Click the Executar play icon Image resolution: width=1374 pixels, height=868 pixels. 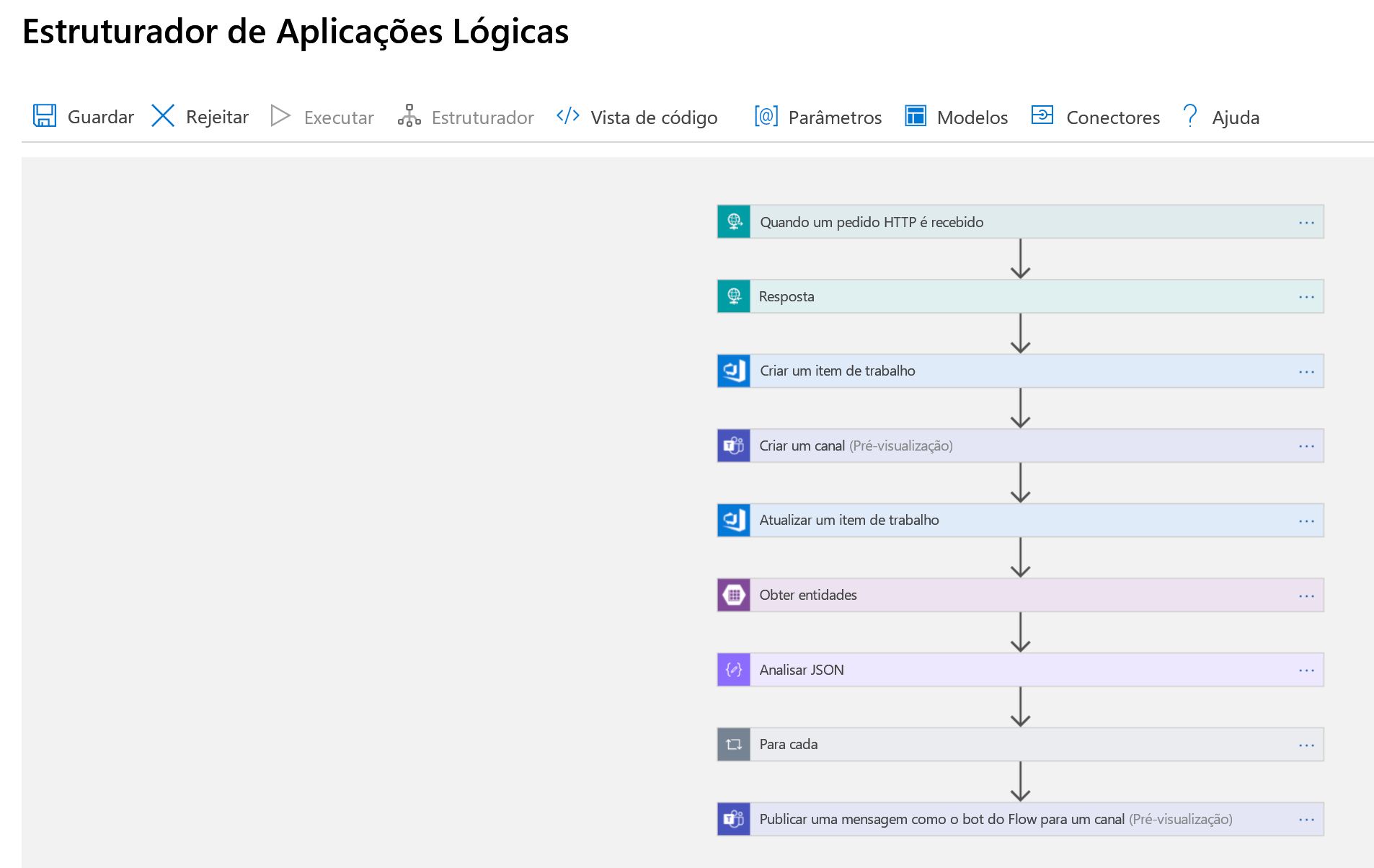(x=280, y=116)
